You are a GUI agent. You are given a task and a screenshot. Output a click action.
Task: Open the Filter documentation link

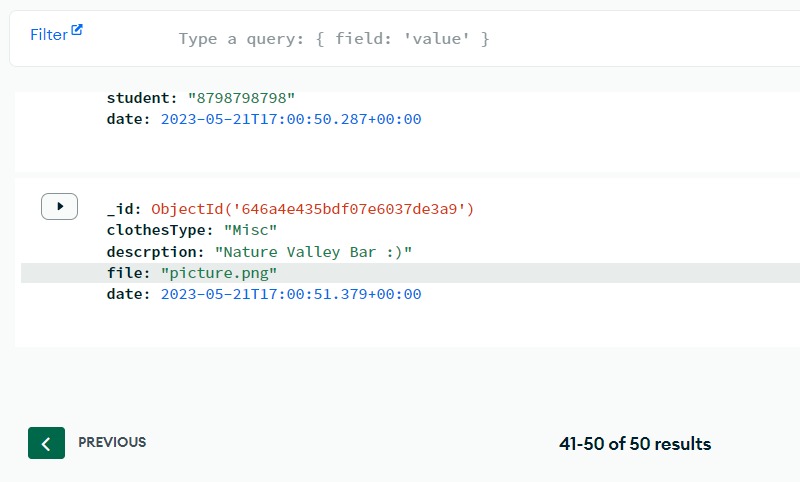56,34
